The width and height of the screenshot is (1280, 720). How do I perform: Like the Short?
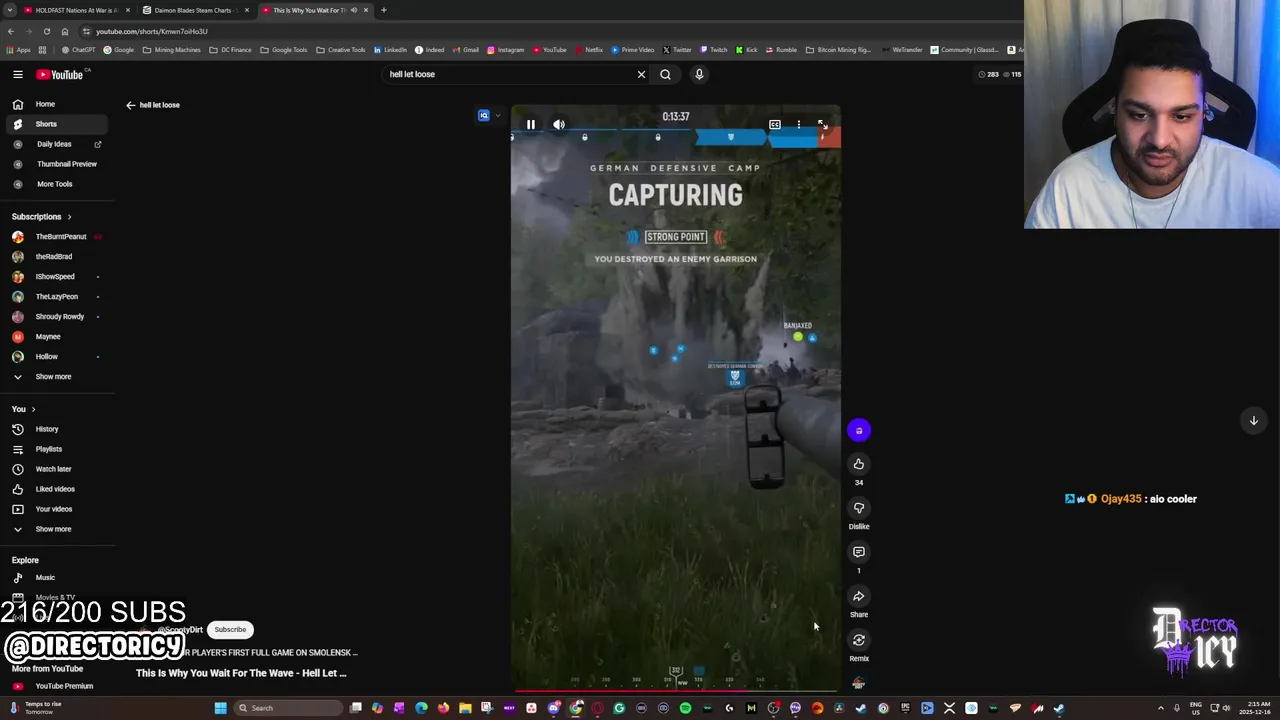(x=859, y=464)
